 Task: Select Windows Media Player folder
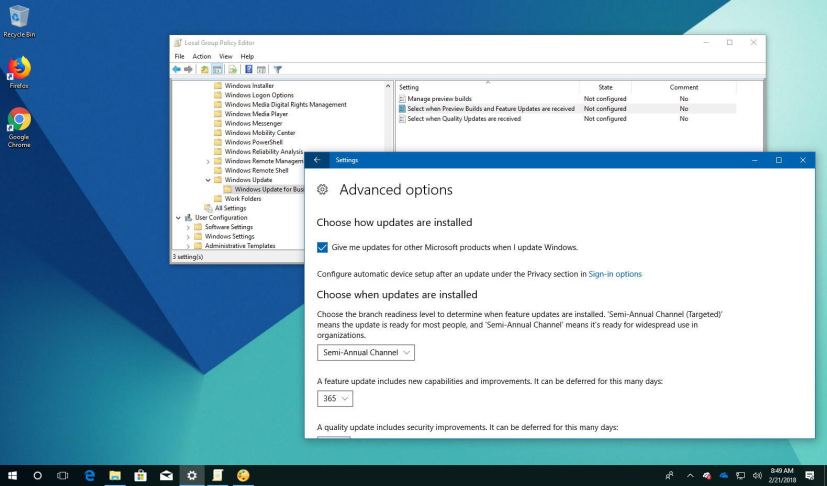pyautogui.click(x=256, y=114)
